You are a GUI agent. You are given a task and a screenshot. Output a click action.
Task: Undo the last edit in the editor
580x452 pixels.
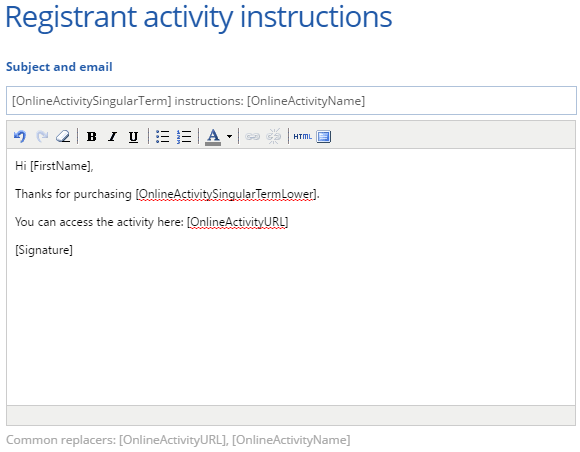point(20,136)
